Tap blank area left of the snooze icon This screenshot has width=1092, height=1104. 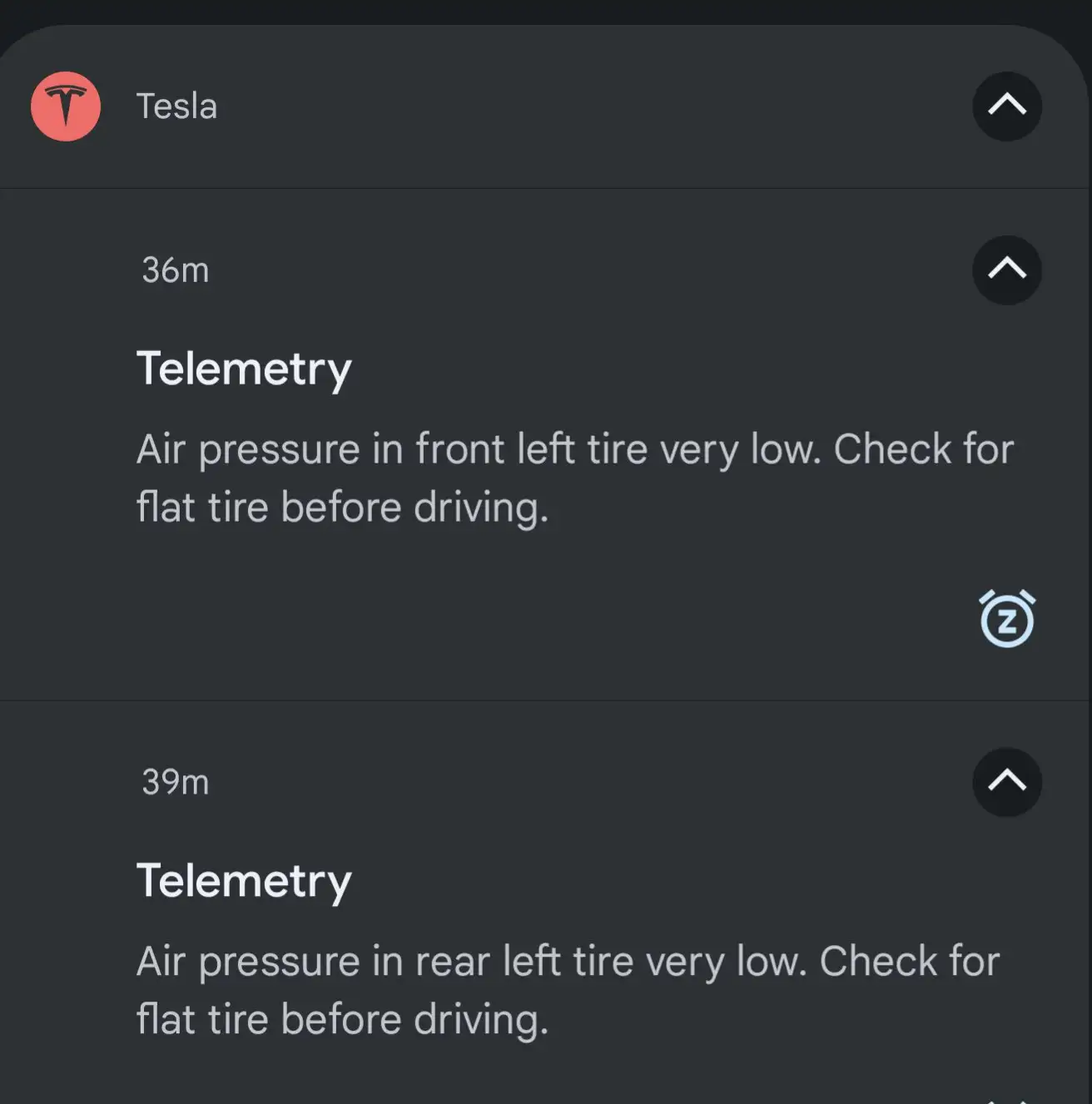(x=583, y=620)
